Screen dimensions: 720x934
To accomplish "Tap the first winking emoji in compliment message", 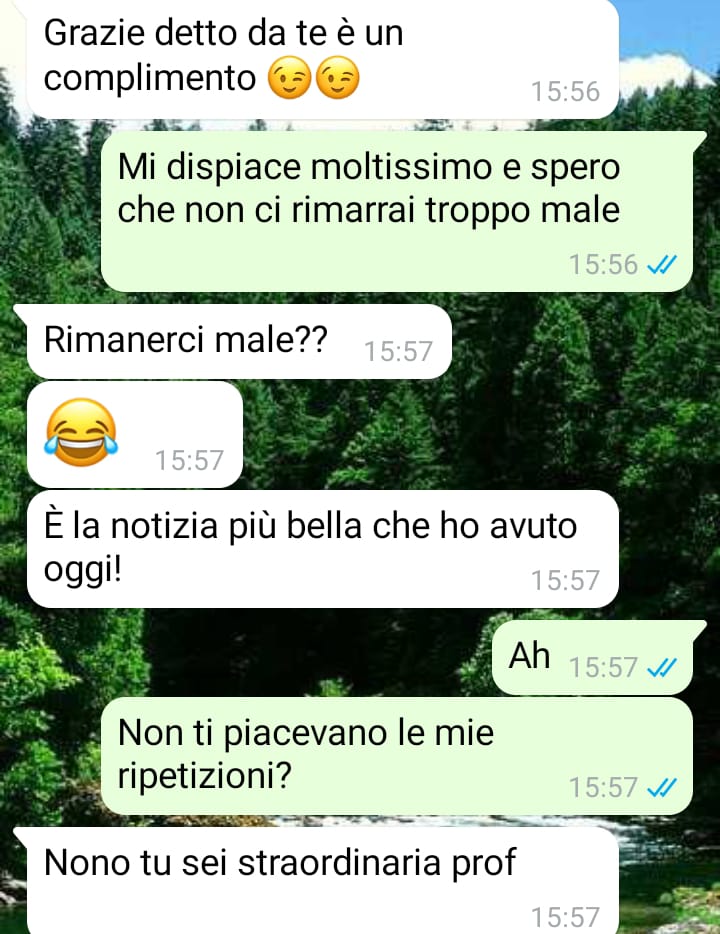I will 289,78.
